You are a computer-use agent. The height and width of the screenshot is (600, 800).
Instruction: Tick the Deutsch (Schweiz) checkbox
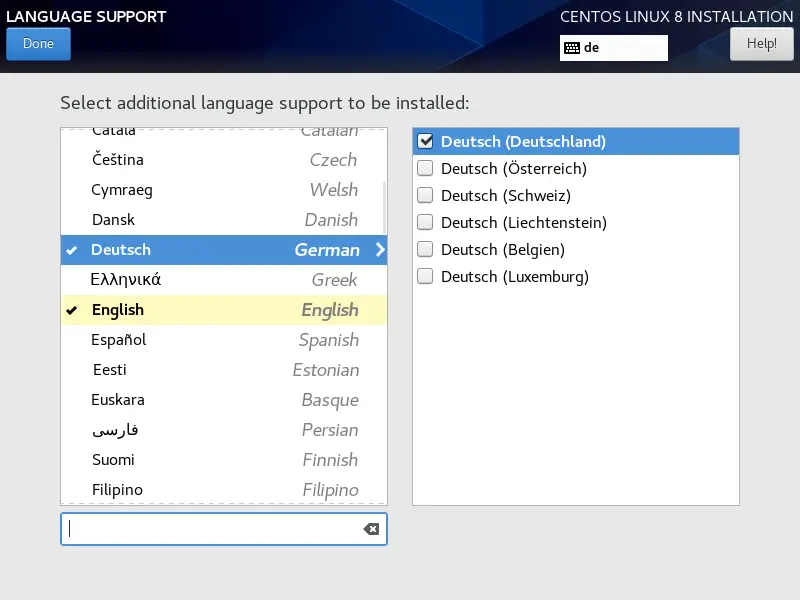coord(425,196)
